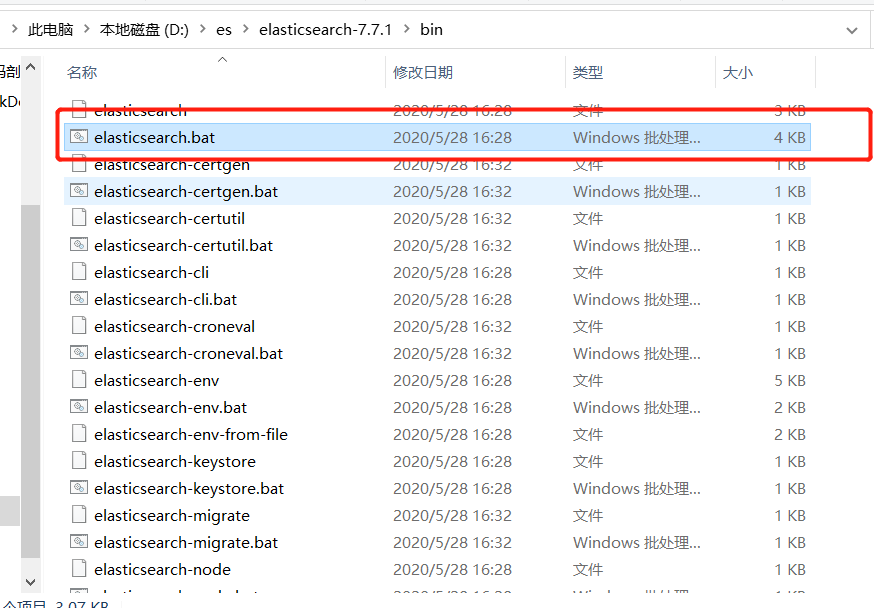Click the elasticsearch-cli file icon
This screenshot has height=608, width=874.
pos(79,272)
